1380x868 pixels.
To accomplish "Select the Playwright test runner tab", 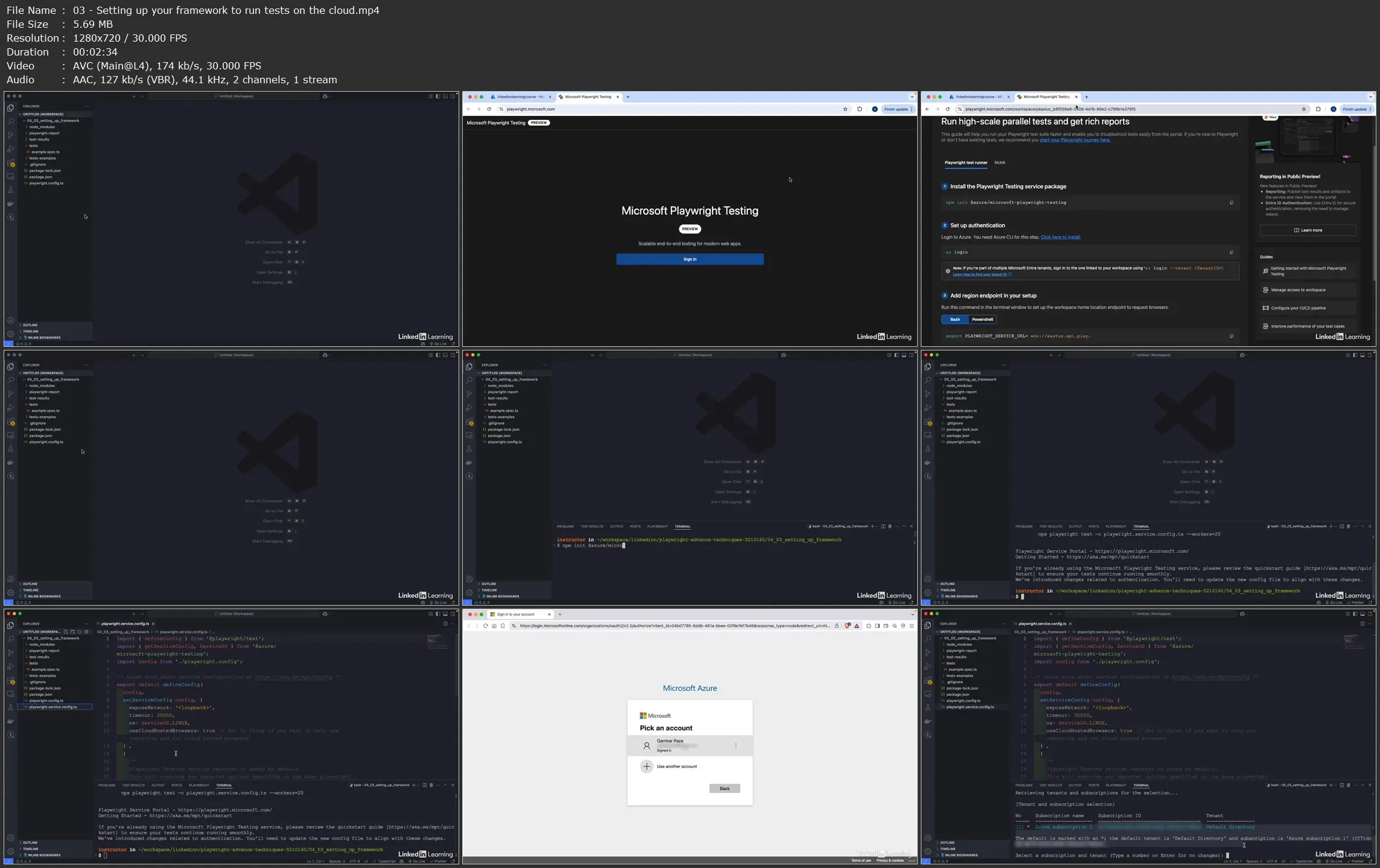I will [x=965, y=163].
